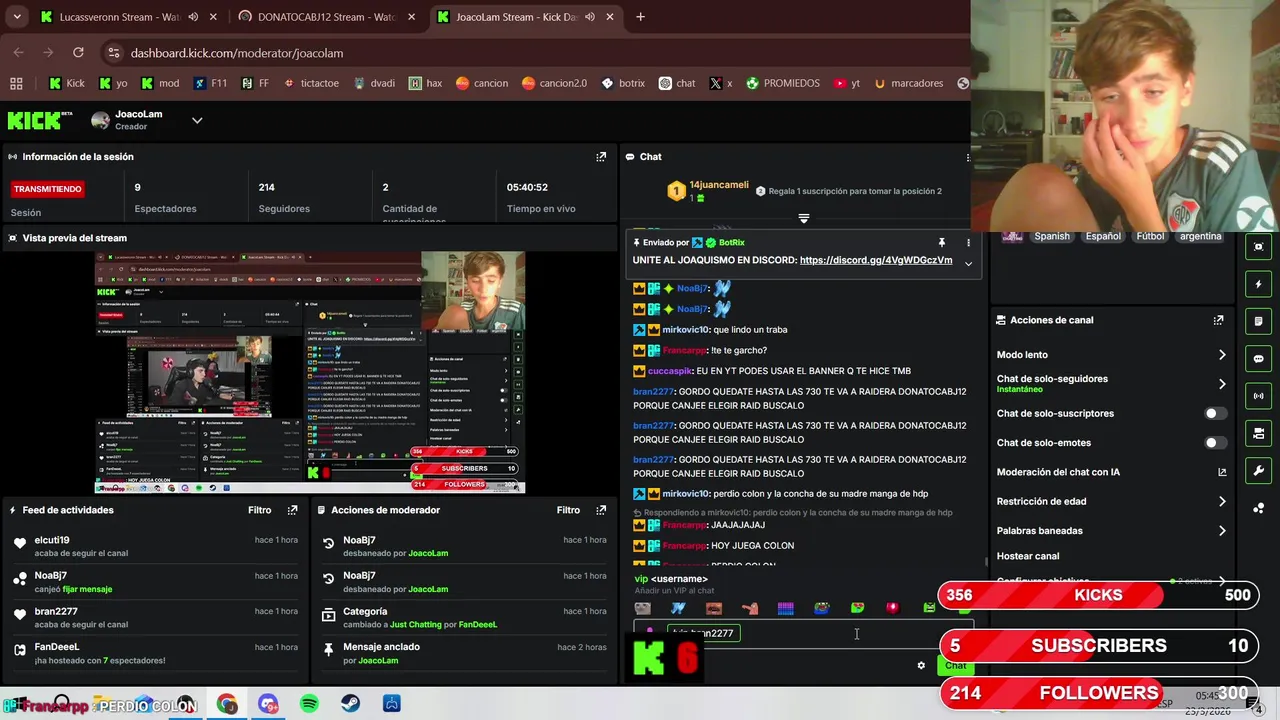1280x720 pixels.
Task: Collapse the gift leaderboard arrow
Action: click(803, 218)
